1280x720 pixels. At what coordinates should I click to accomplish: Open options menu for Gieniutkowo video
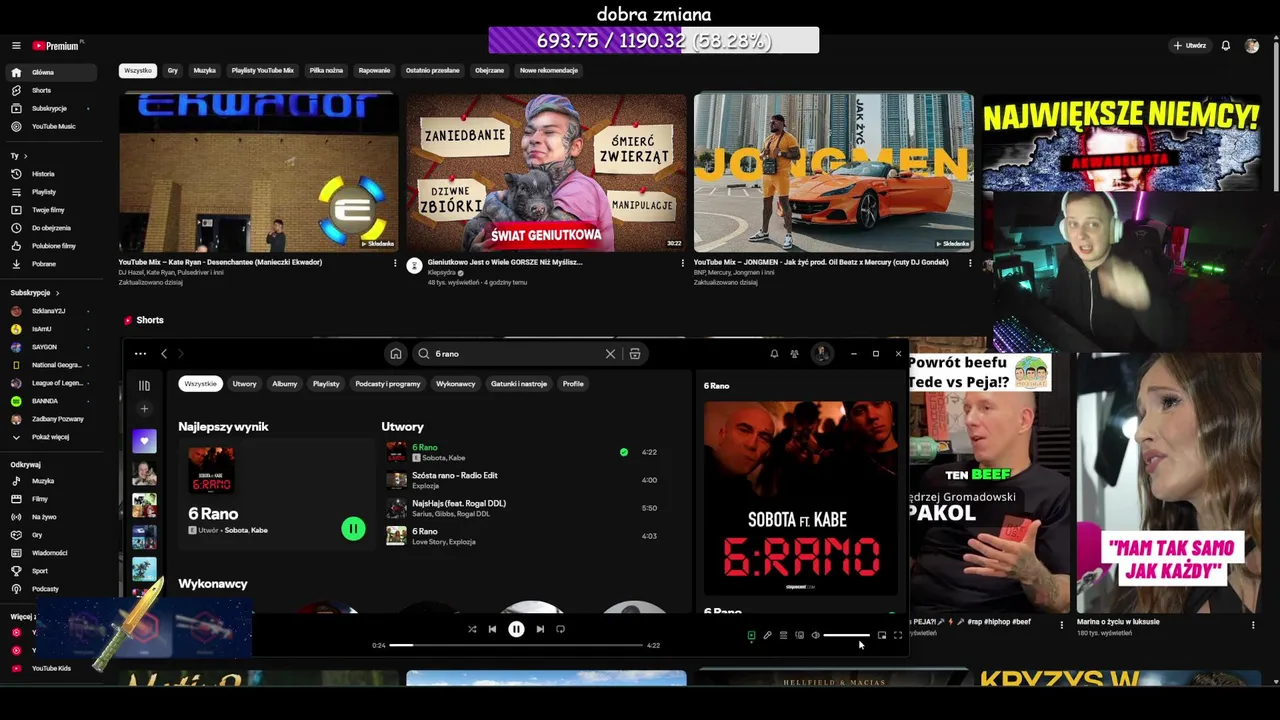683,263
